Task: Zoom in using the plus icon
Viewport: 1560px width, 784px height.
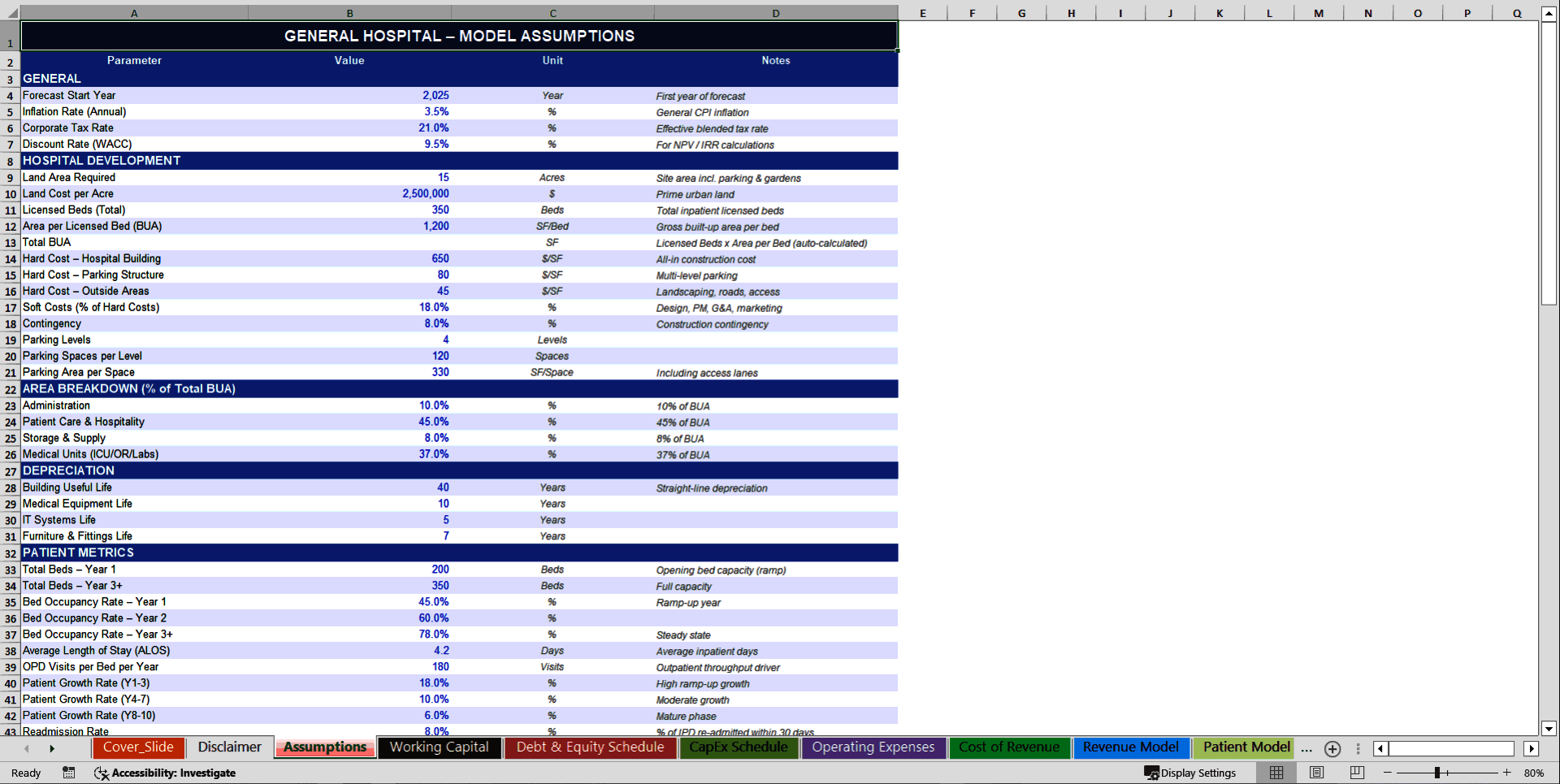Action: (1508, 773)
